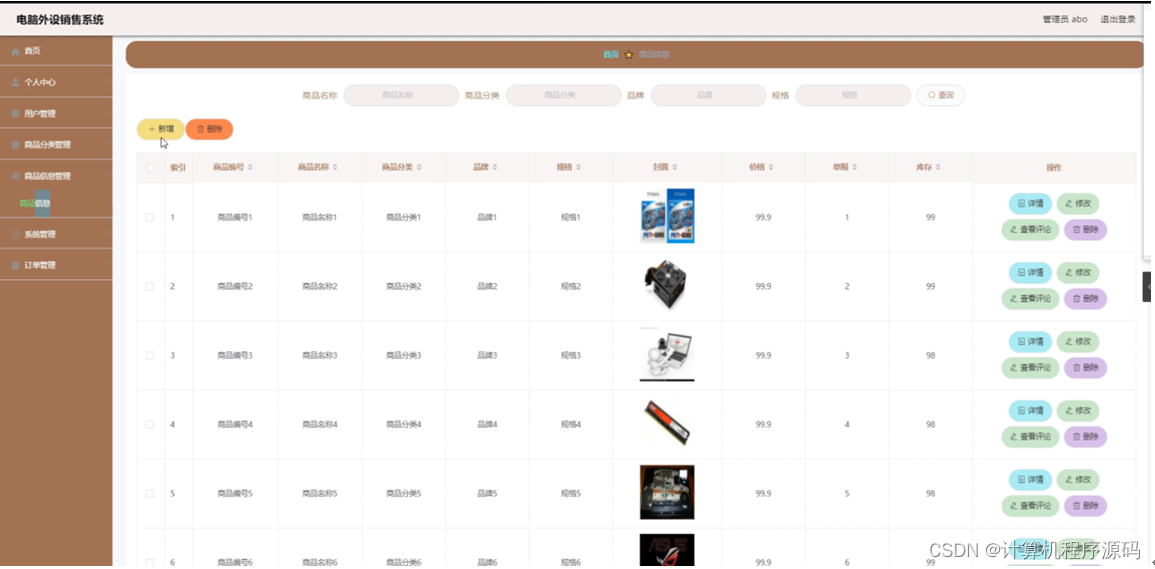The width and height of the screenshot is (1155, 569).
Task: Sort by 单限 column sort arrows
Action: (854, 168)
